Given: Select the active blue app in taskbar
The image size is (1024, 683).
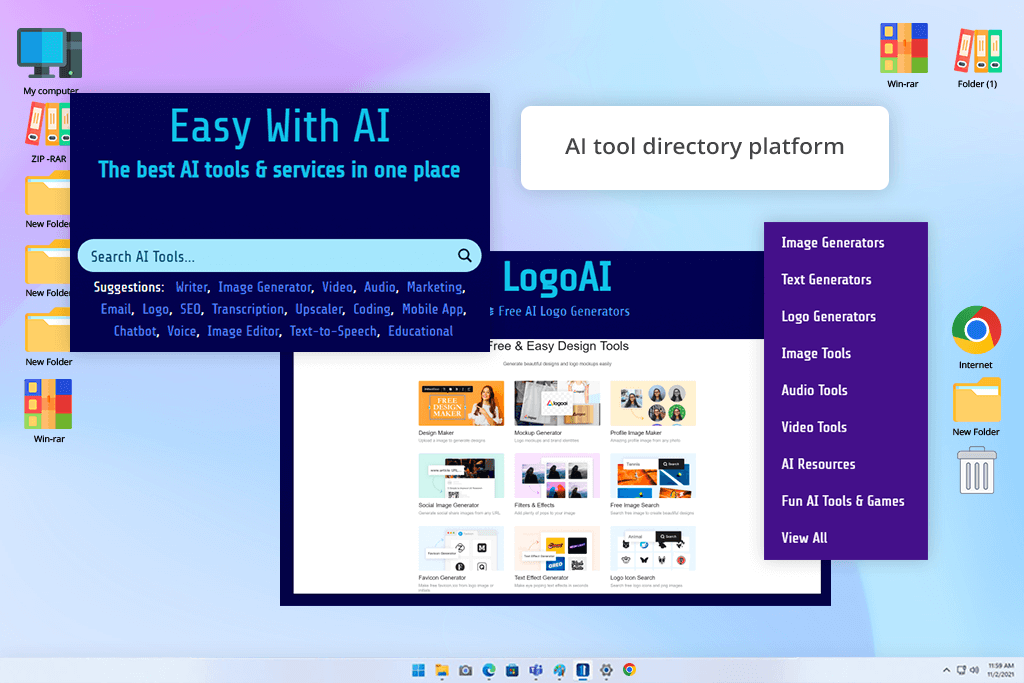Looking at the screenshot, I should point(583,670).
